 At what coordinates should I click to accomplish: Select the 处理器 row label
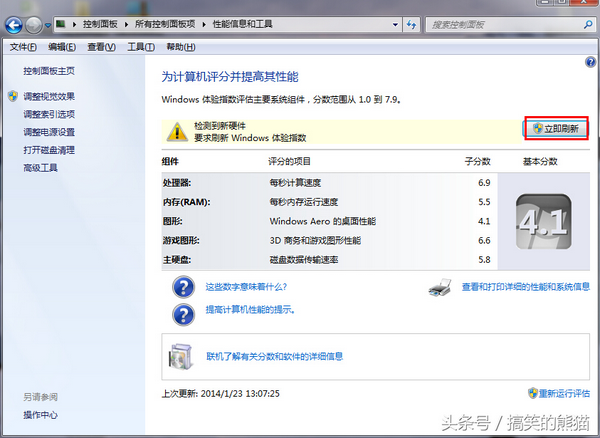coord(176,183)
